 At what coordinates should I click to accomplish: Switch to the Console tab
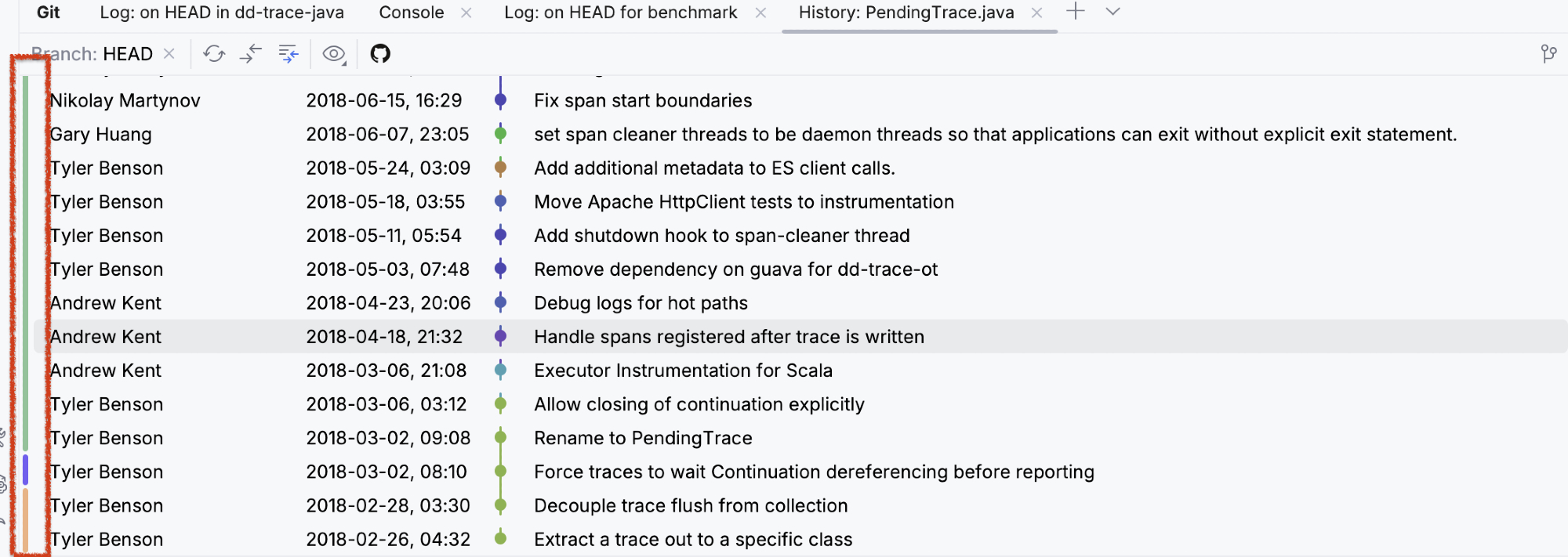click(x=411, y=13)
